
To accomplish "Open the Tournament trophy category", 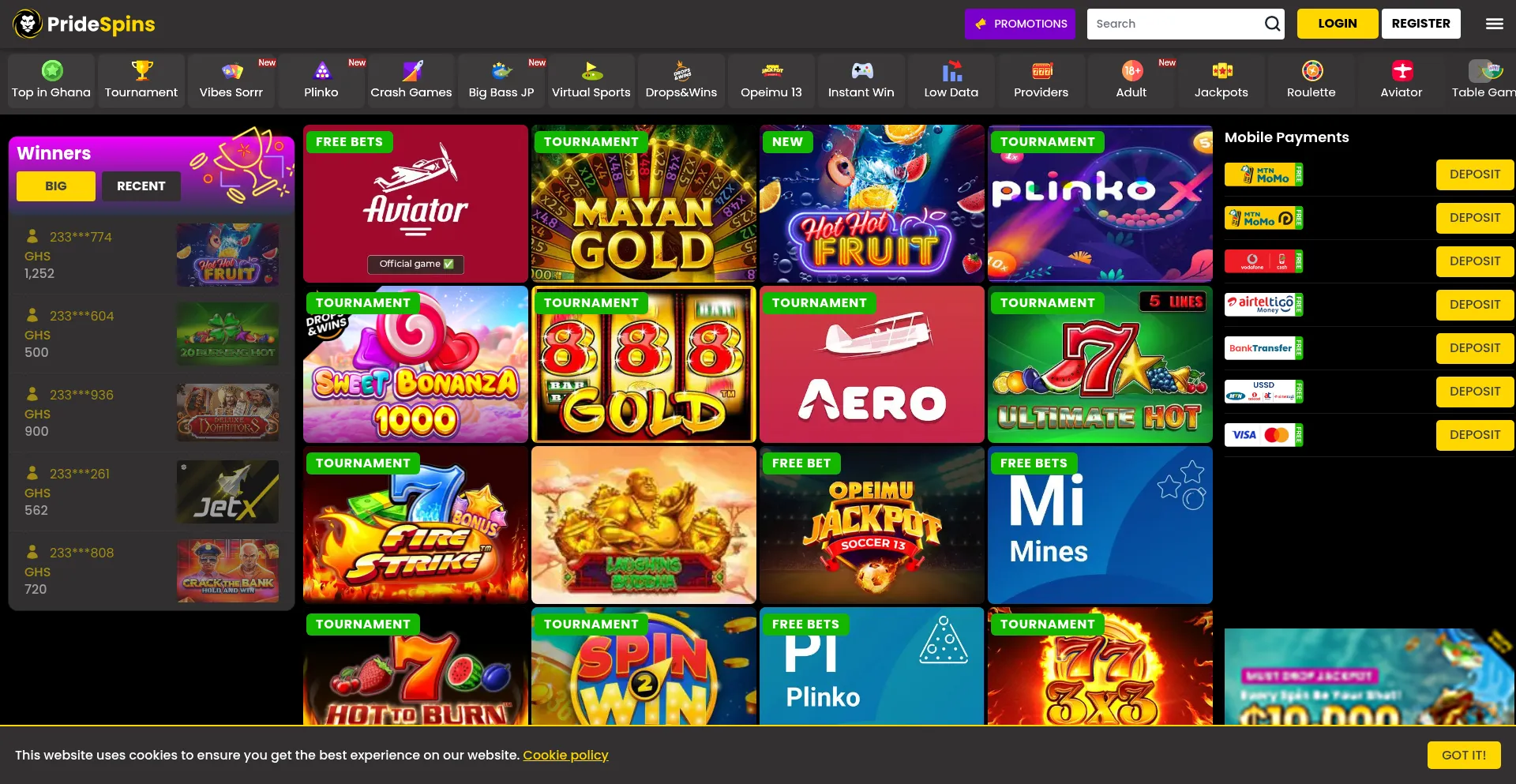I will pyautogui.click(x=141, y=81).
